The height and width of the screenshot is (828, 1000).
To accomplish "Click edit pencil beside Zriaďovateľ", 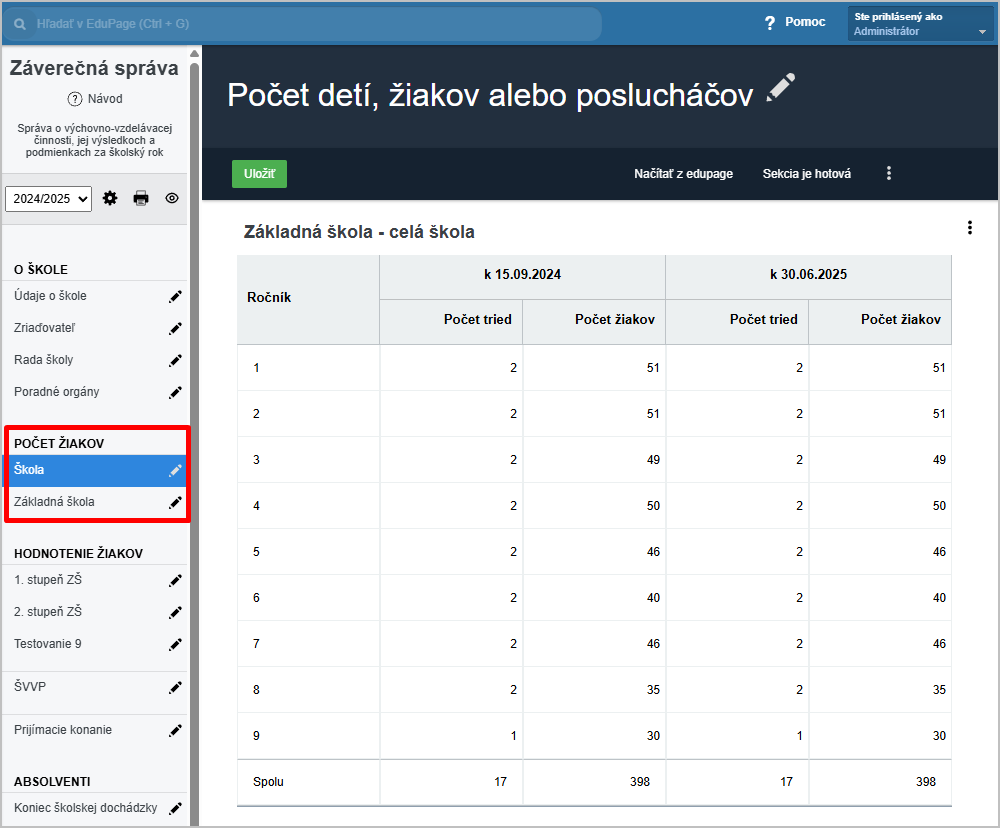I will [175, 328].
